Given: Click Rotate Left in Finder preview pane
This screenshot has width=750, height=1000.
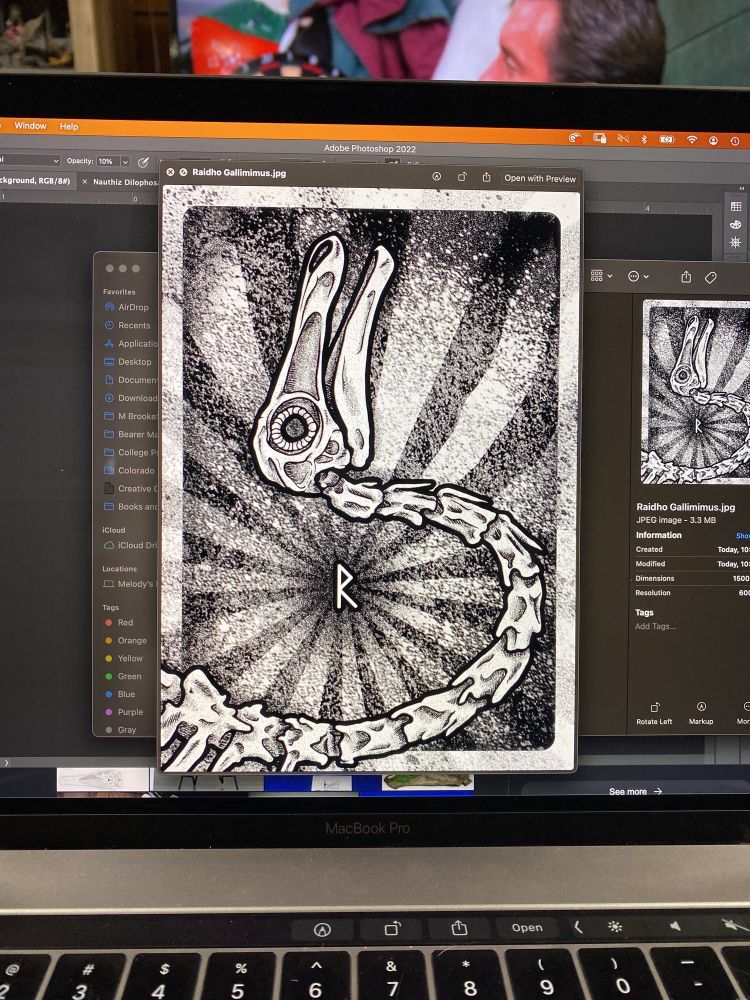Looking at the screenshot, I should coord(654,713).
